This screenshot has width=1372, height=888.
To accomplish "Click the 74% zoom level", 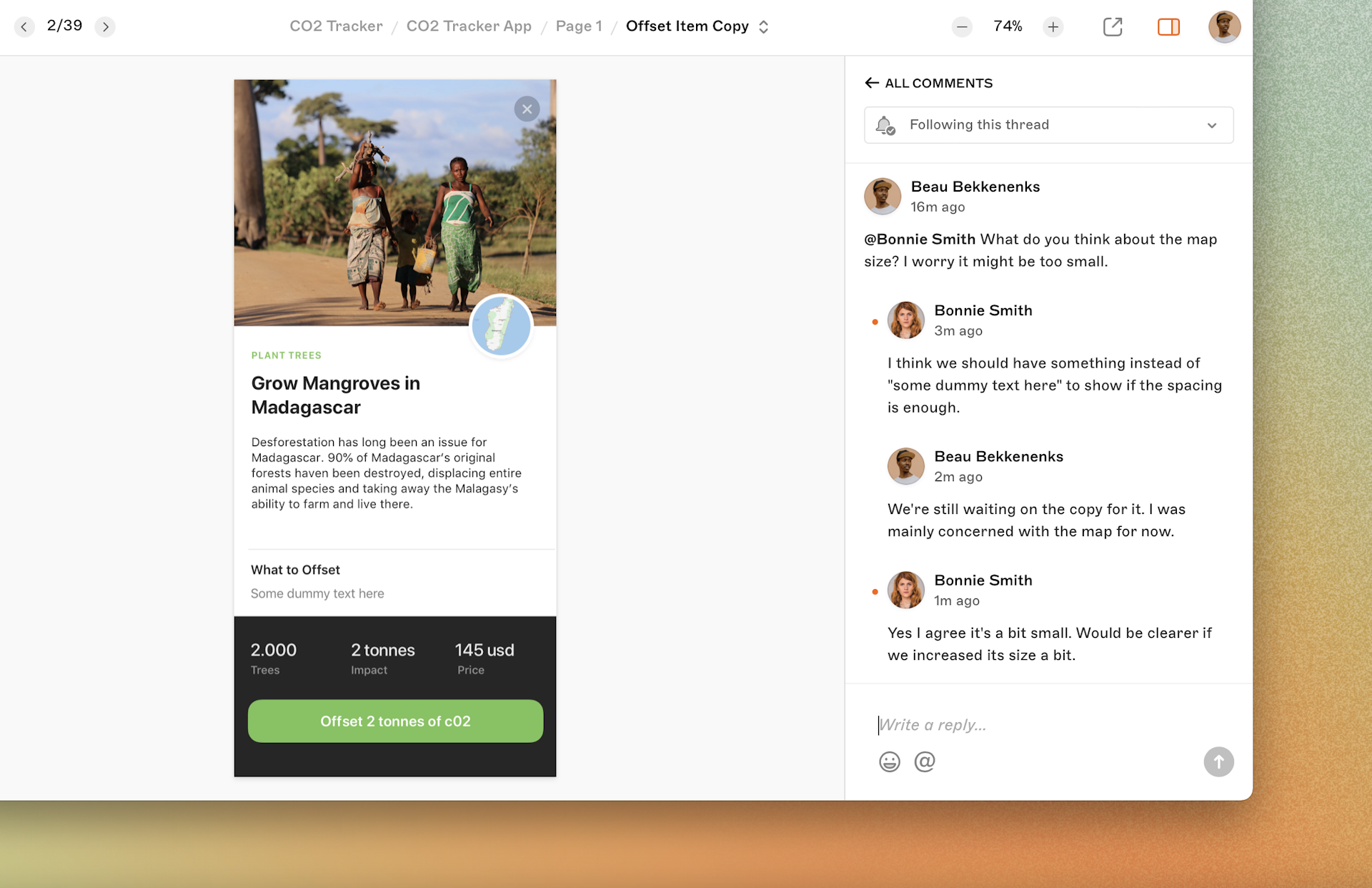I will coord(1008,26).
